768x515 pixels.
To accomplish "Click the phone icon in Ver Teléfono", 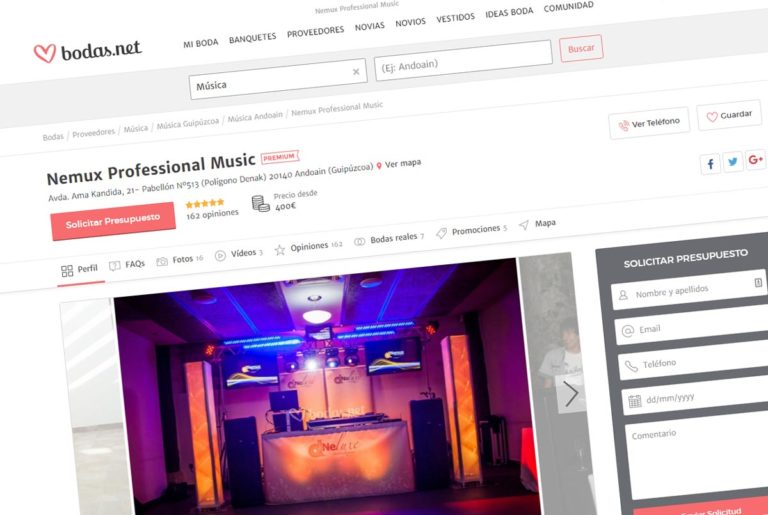I will coord(624,126).
